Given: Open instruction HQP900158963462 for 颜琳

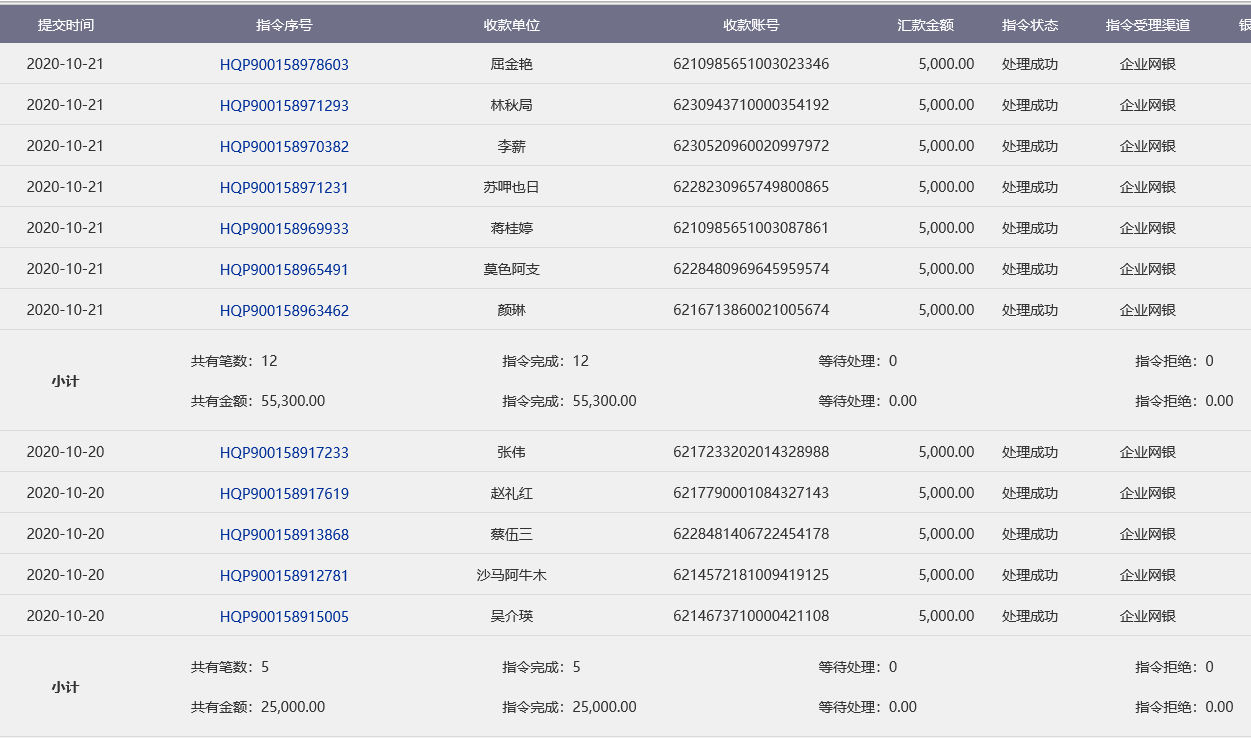Looking at the screenshot, I should 284,311.
